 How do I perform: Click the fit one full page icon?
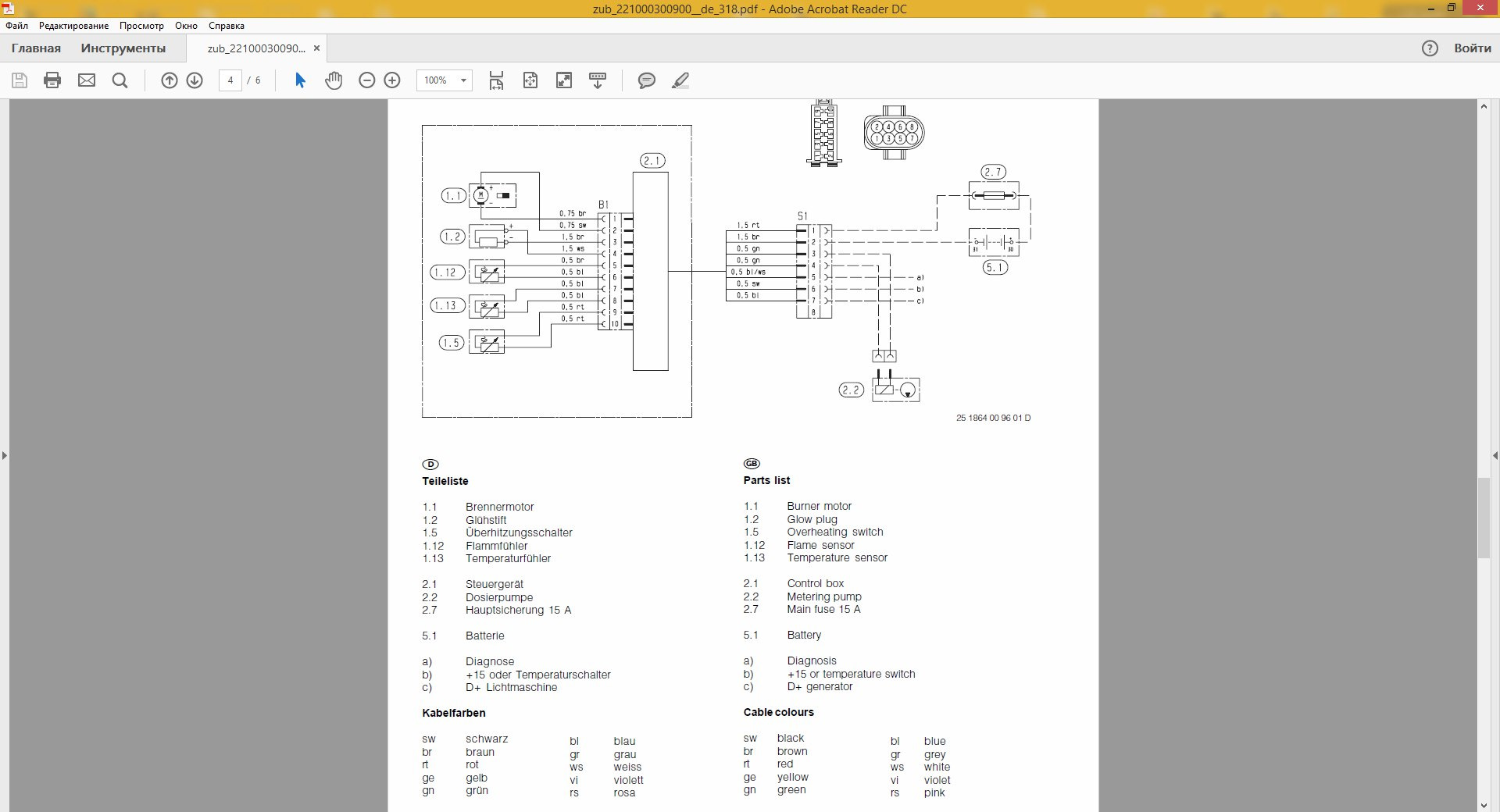coord(530,80)
